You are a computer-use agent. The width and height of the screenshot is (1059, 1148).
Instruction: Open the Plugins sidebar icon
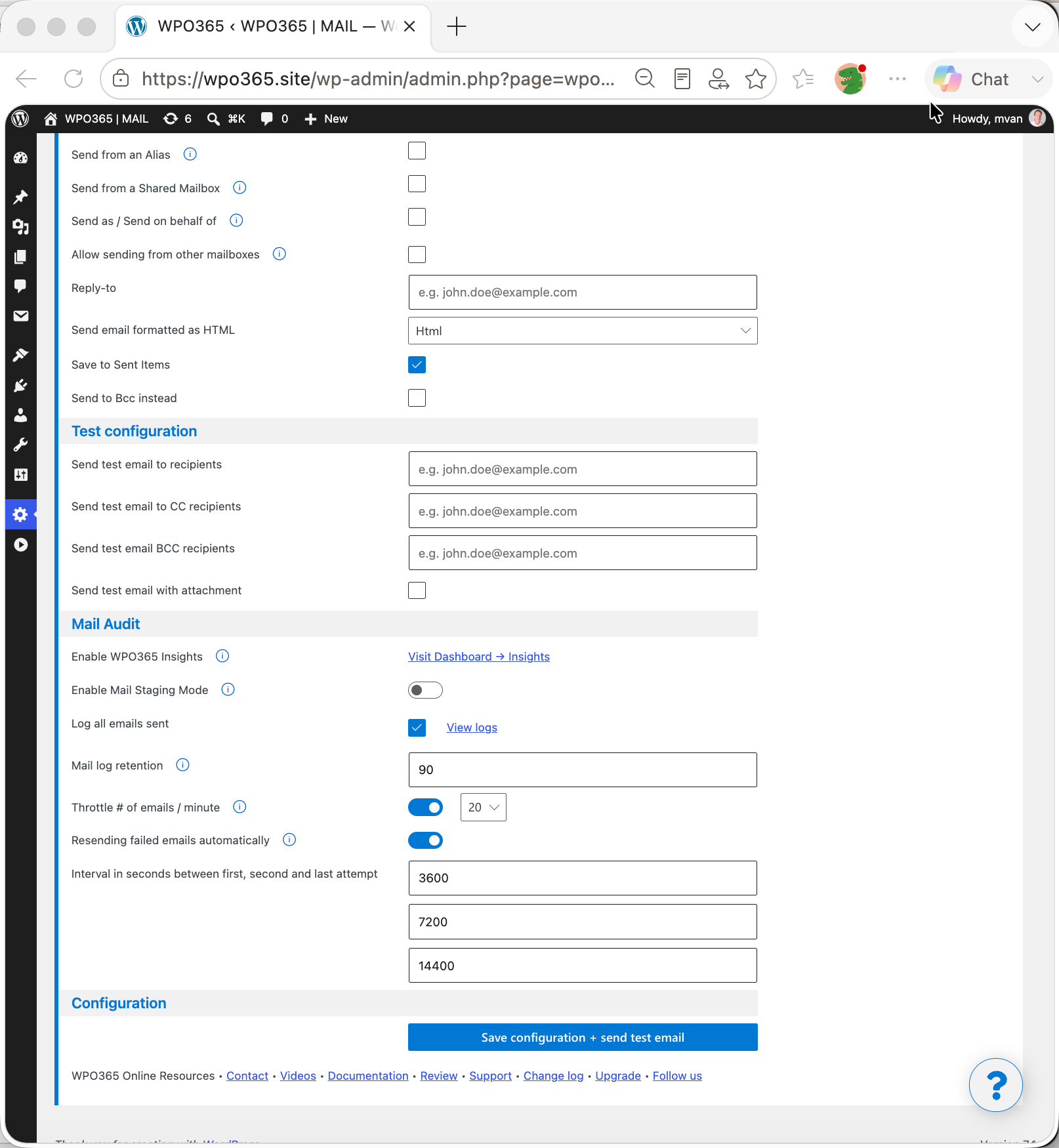coord(20,385)
